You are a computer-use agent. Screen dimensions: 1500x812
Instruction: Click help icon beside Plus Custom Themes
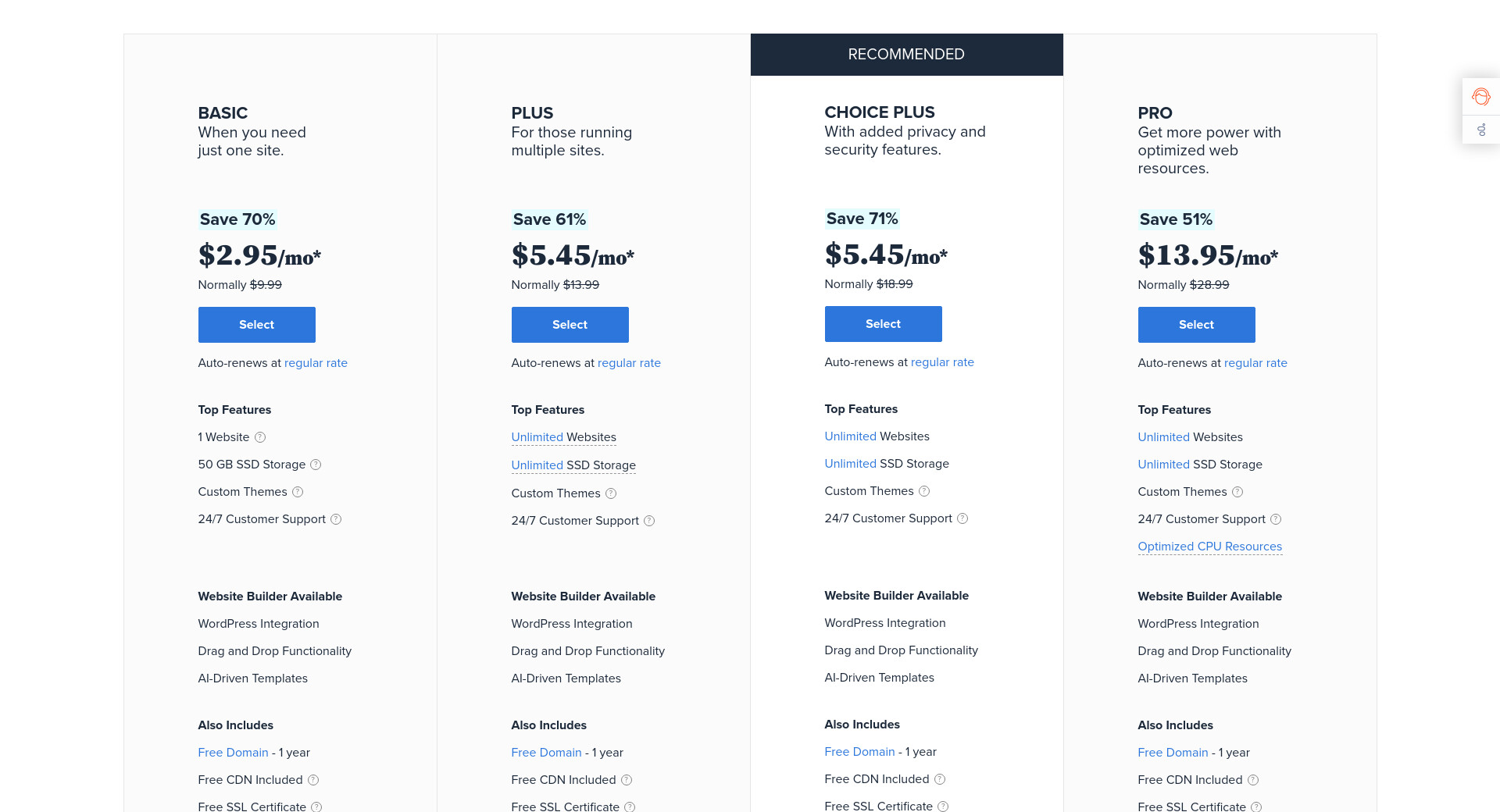click(x=611, y=493)
